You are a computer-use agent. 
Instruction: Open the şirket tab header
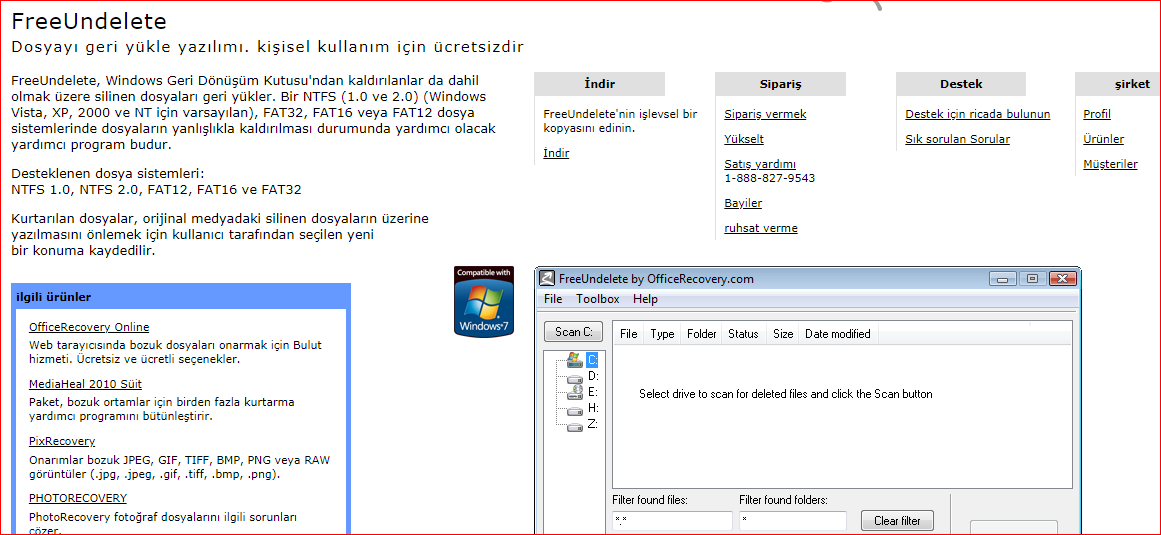pyautogui.click(x=1118, y=84)
